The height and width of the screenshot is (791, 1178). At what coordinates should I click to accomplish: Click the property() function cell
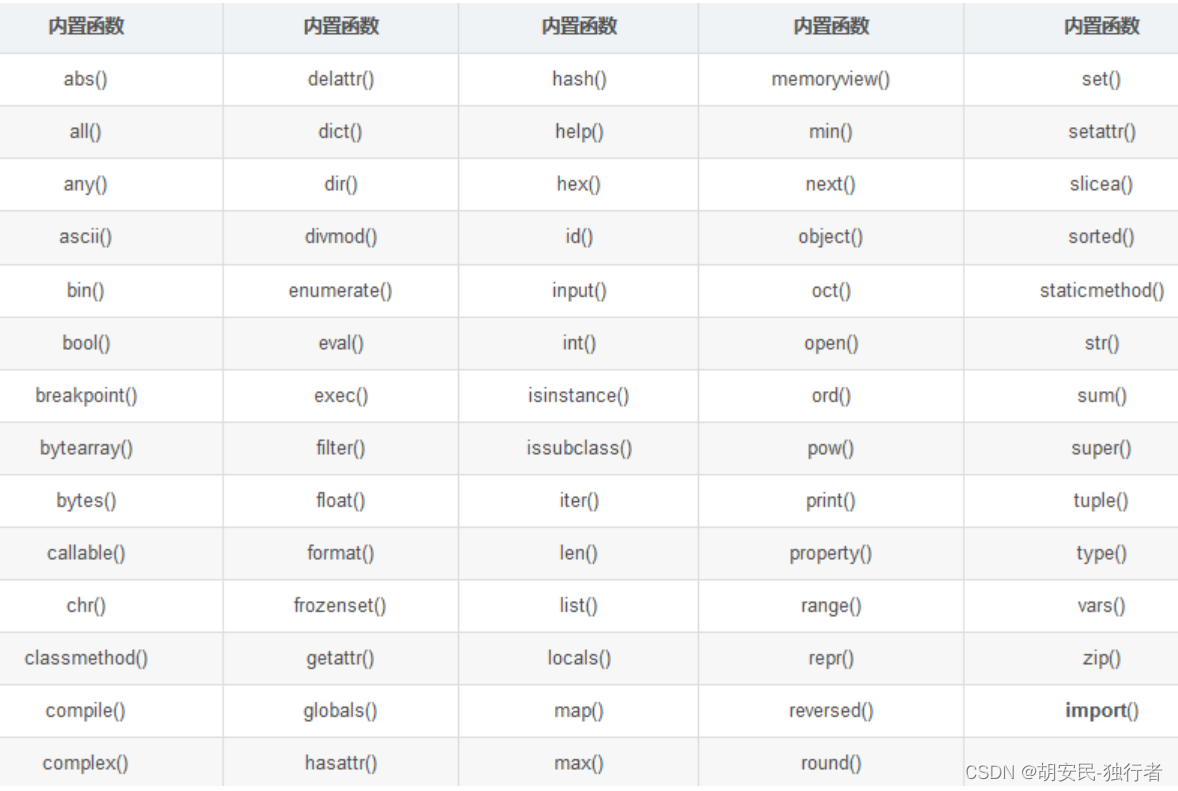point(830,553)
